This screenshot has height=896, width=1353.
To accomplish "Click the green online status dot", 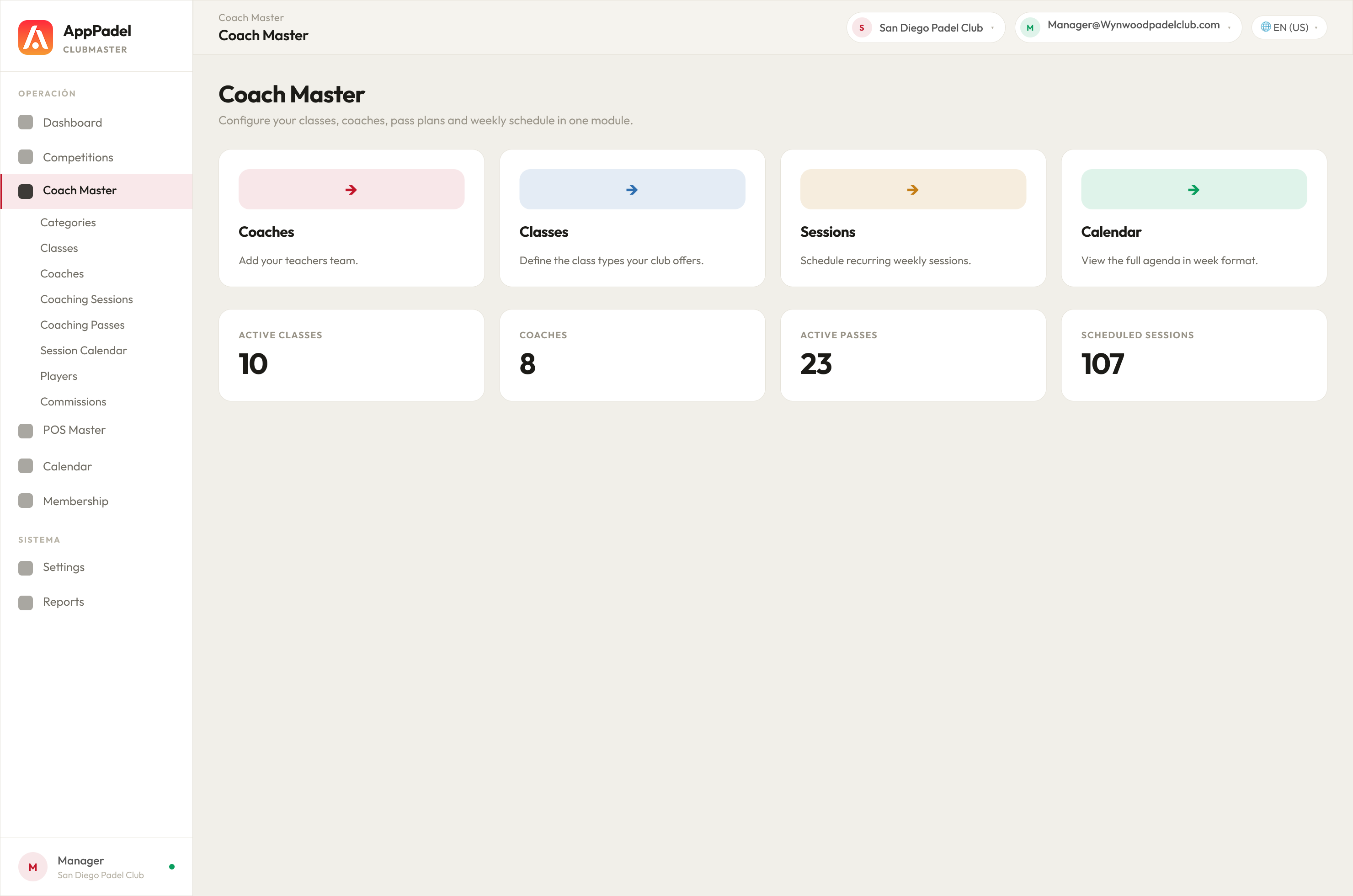I will tap(172, 867).
